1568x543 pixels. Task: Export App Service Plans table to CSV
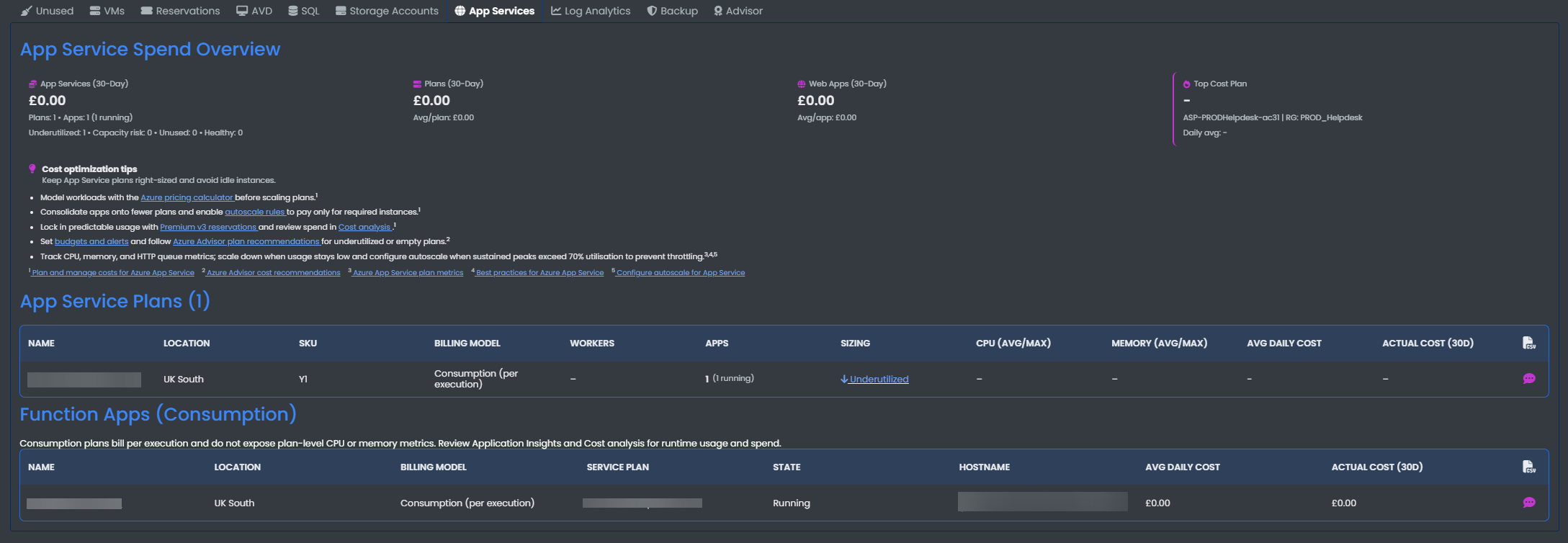1529,343
